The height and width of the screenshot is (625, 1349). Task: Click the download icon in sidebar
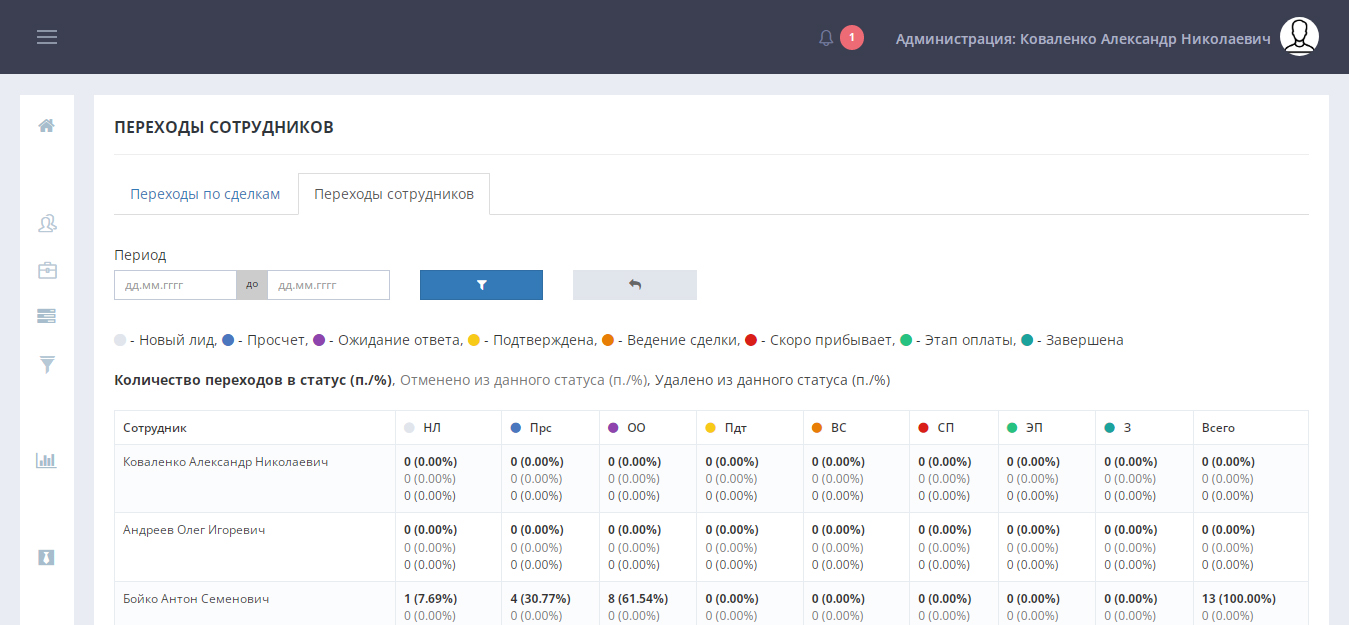click(x=46, y=557)
